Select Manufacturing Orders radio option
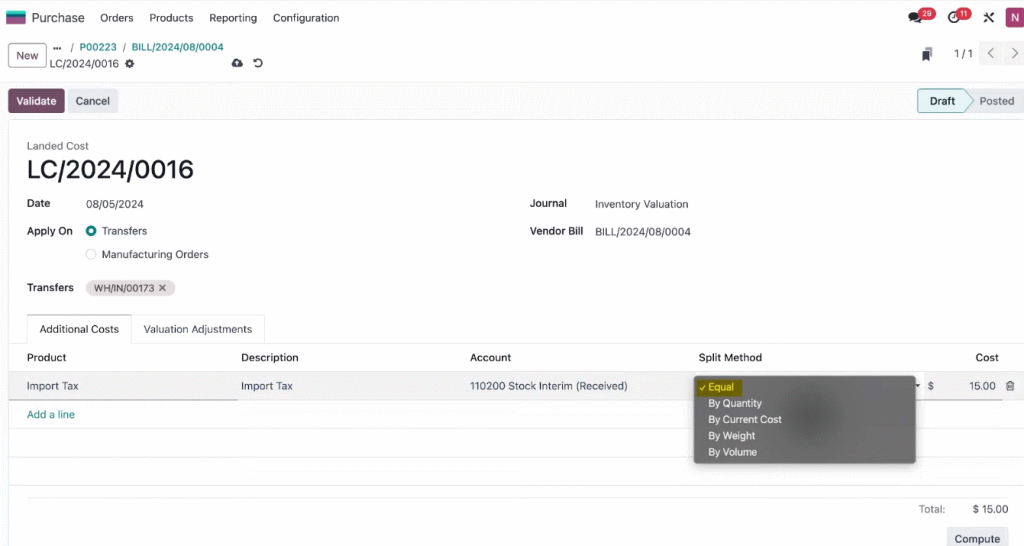This screenshot has width=1024, height=546. pos(91,254)
